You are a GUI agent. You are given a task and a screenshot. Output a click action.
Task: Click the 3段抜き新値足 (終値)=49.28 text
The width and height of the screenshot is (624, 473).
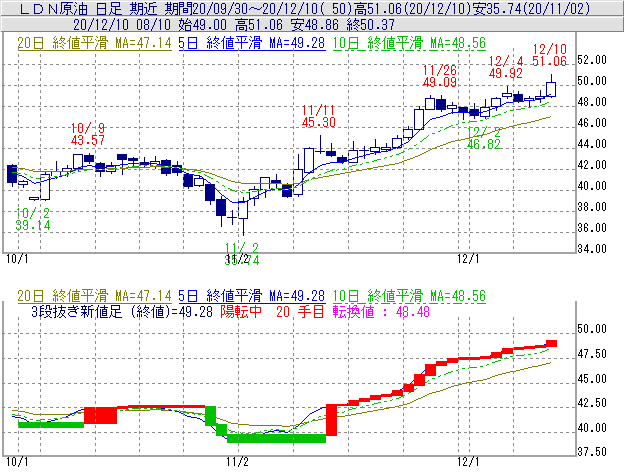point(122,311)
